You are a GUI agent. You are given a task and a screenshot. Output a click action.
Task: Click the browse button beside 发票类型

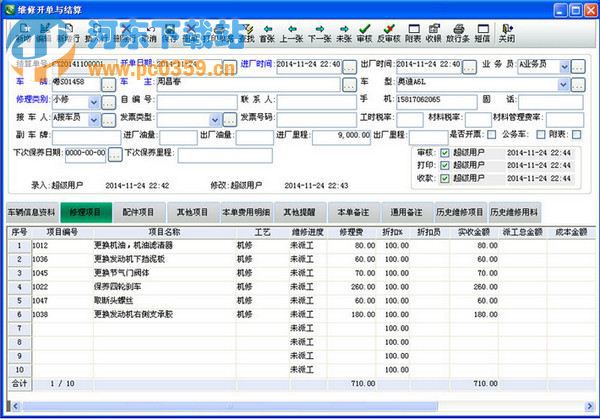[229, 120]
